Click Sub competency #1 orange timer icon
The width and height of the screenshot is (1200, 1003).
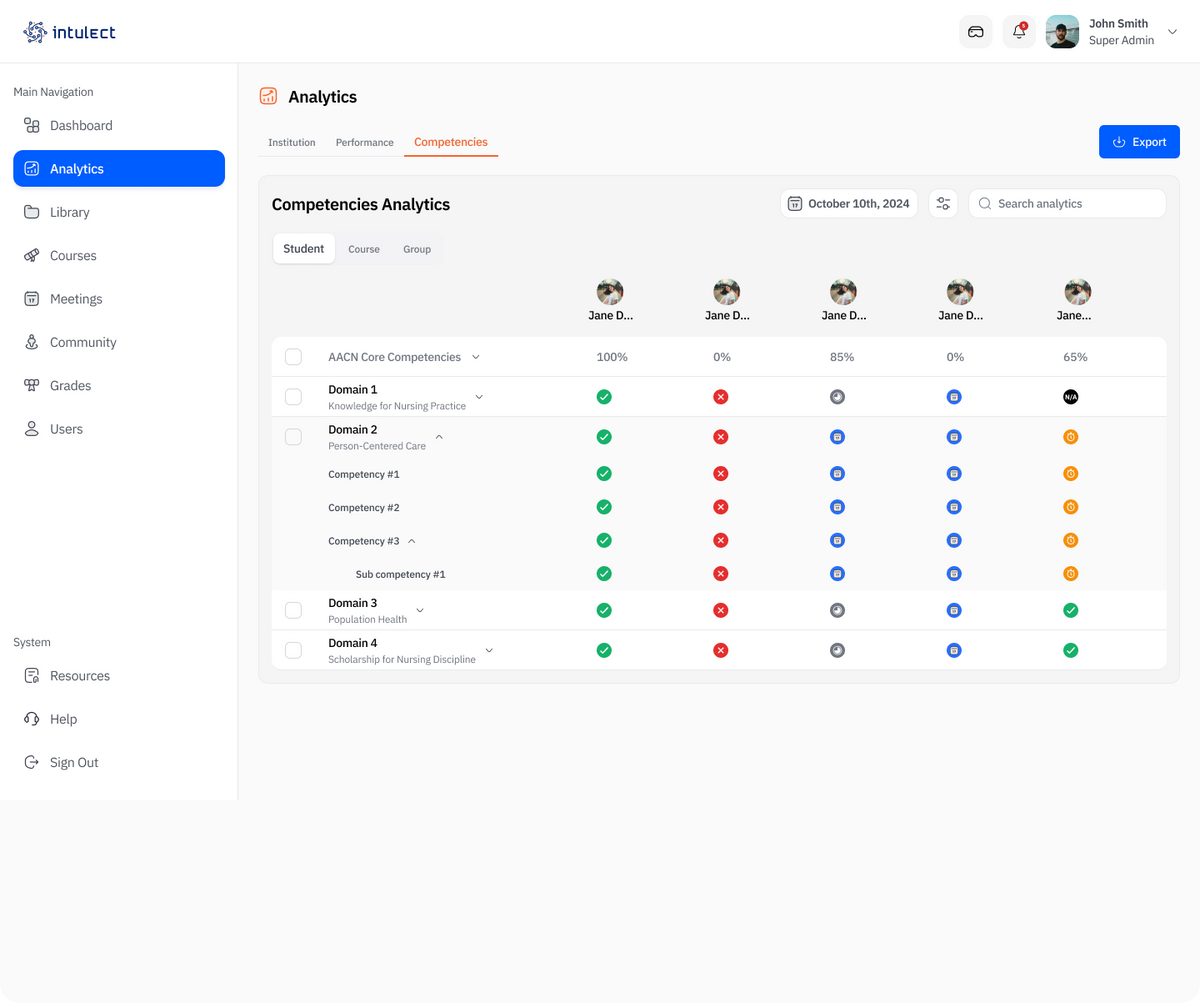pos(1071,574)
